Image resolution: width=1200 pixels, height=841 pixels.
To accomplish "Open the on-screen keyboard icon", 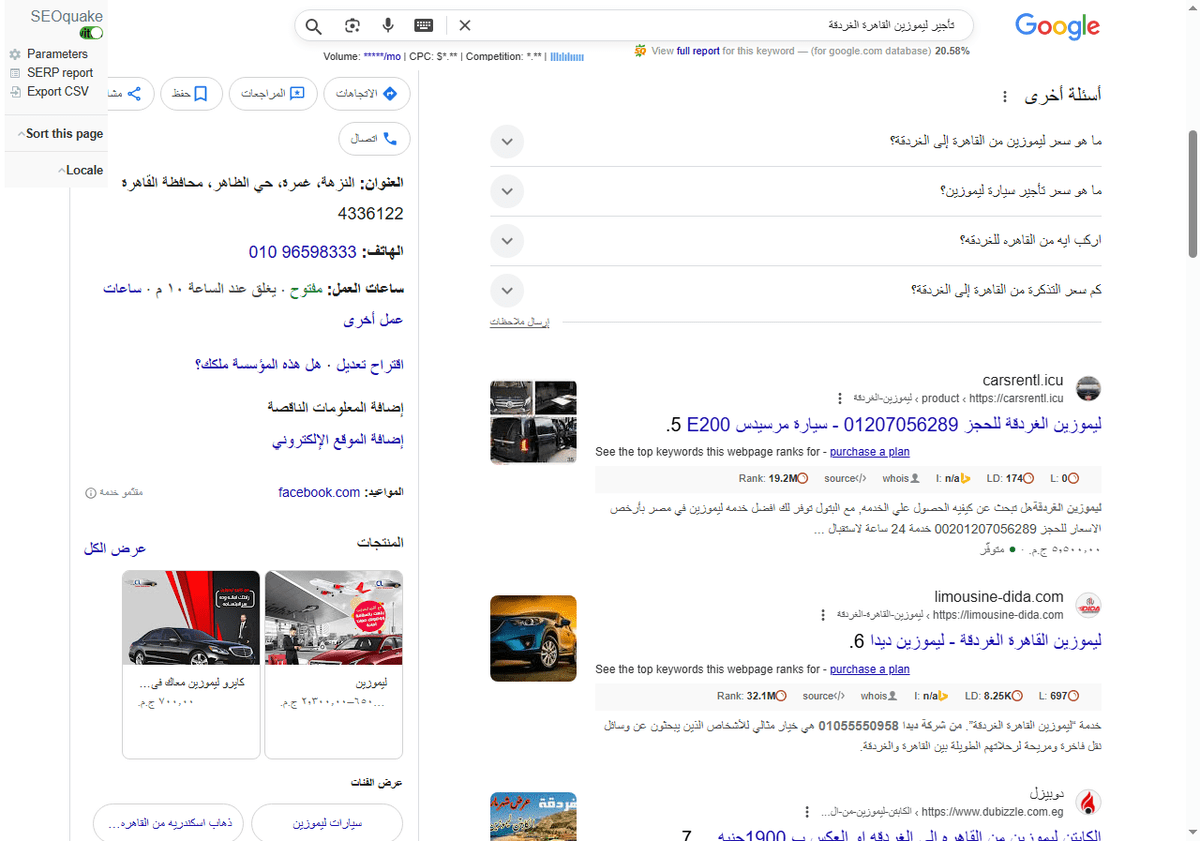I will (x=423, y=25).
